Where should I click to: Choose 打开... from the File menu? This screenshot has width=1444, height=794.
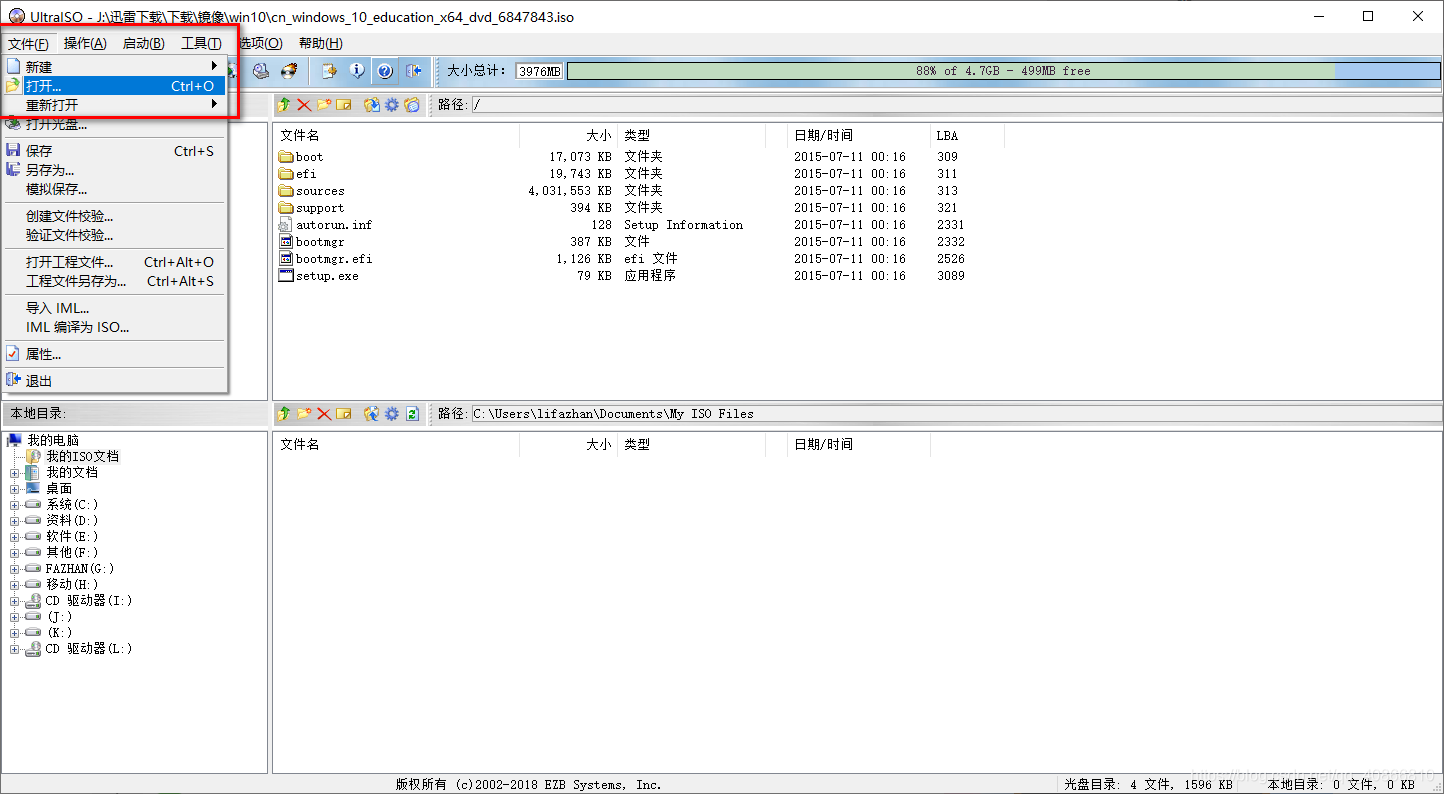pyautogui.click(x=115, y=86)
